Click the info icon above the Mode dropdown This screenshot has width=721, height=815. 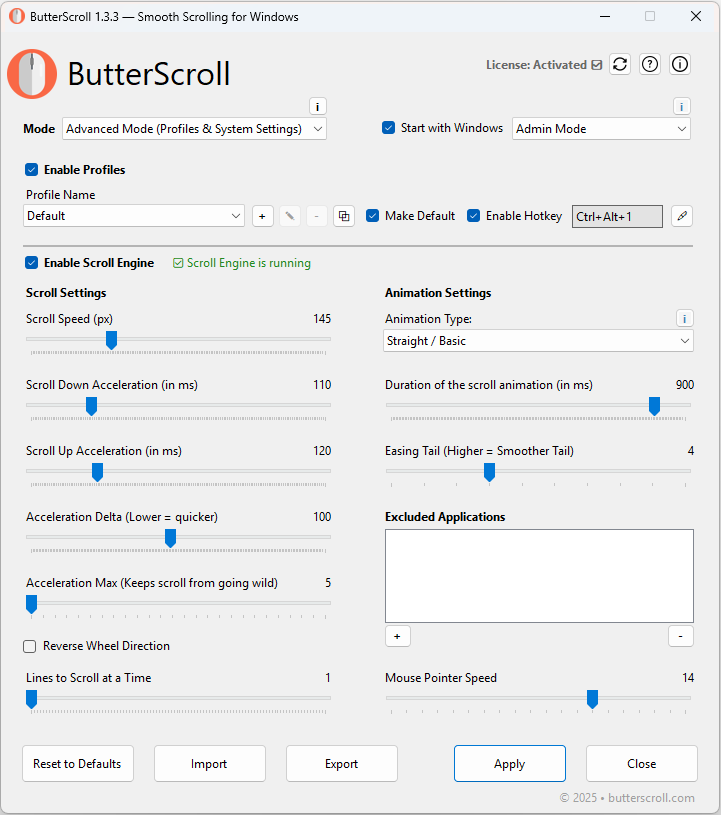317,106
